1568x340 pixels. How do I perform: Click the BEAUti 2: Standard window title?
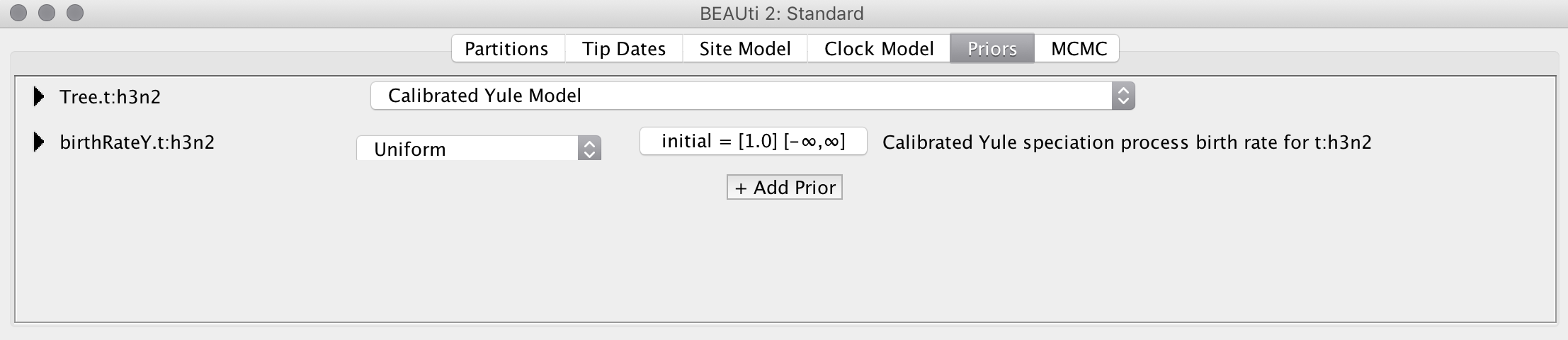tap(781, 13)
